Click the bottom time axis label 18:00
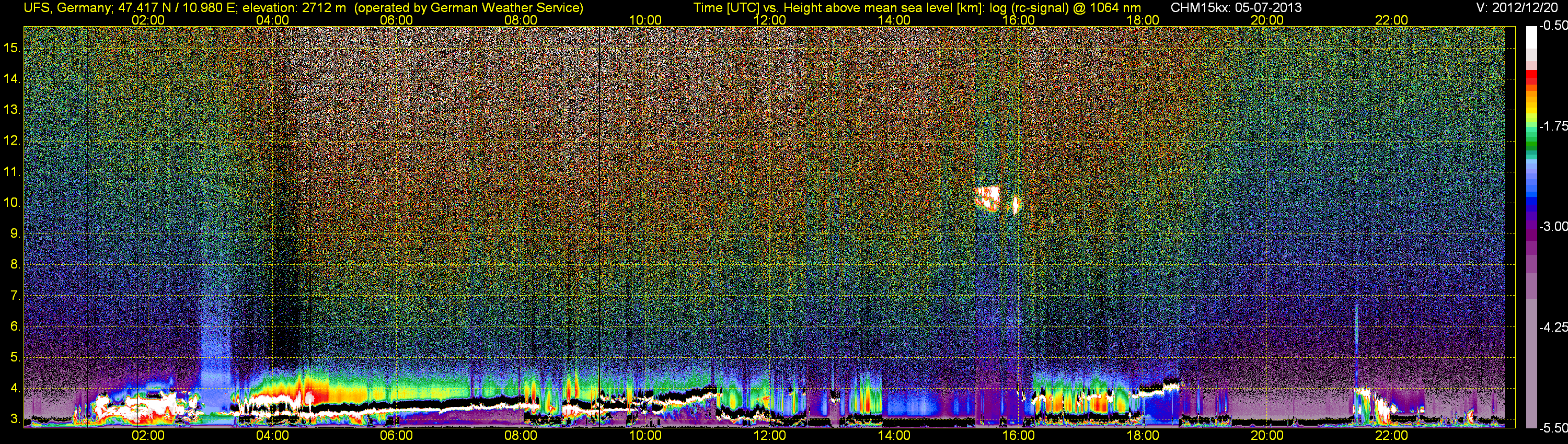The height and width of the screenshot is (444, 1568). 1143,436
